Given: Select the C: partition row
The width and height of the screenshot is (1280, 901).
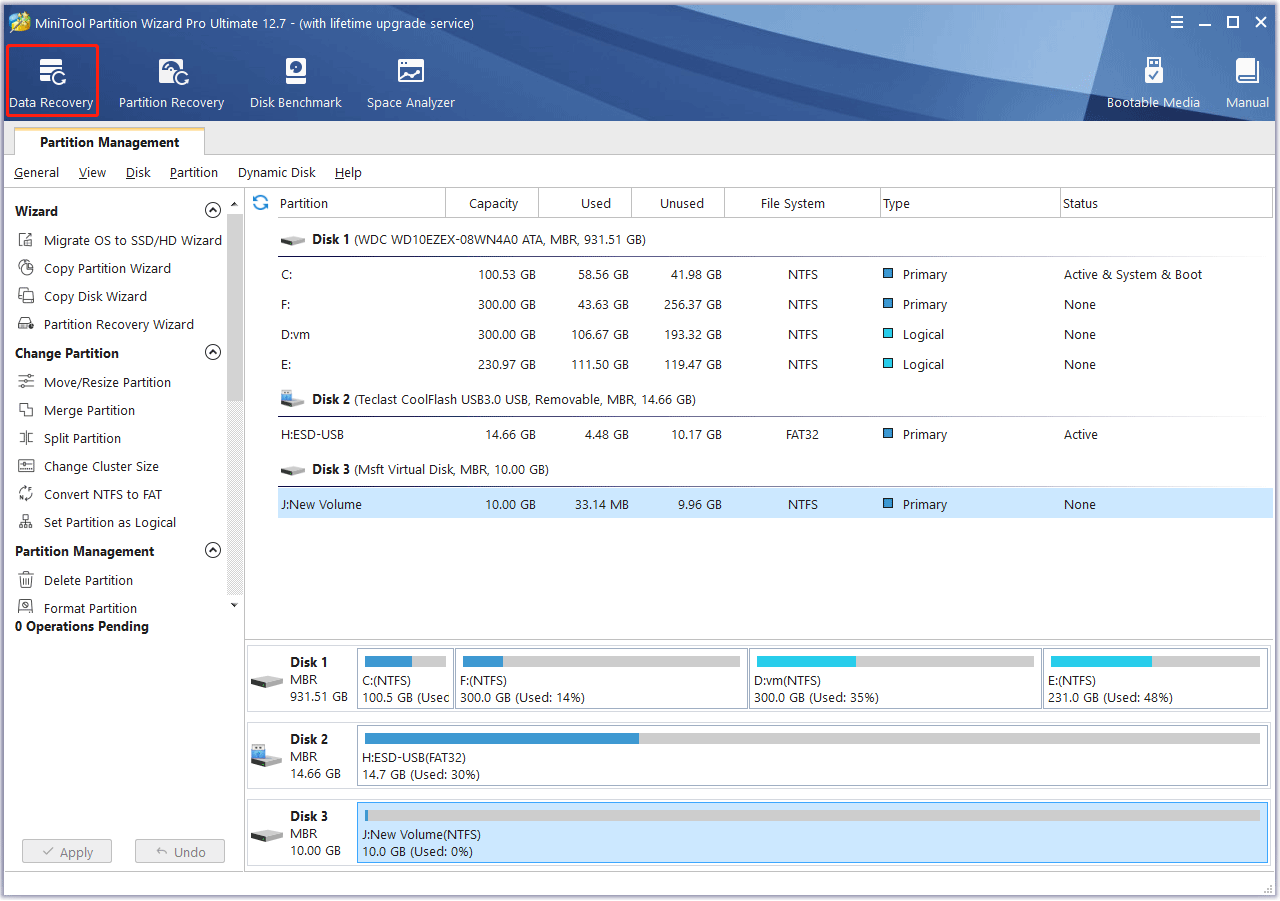Looking at the screenshot, I should click(x=776, y=274).
